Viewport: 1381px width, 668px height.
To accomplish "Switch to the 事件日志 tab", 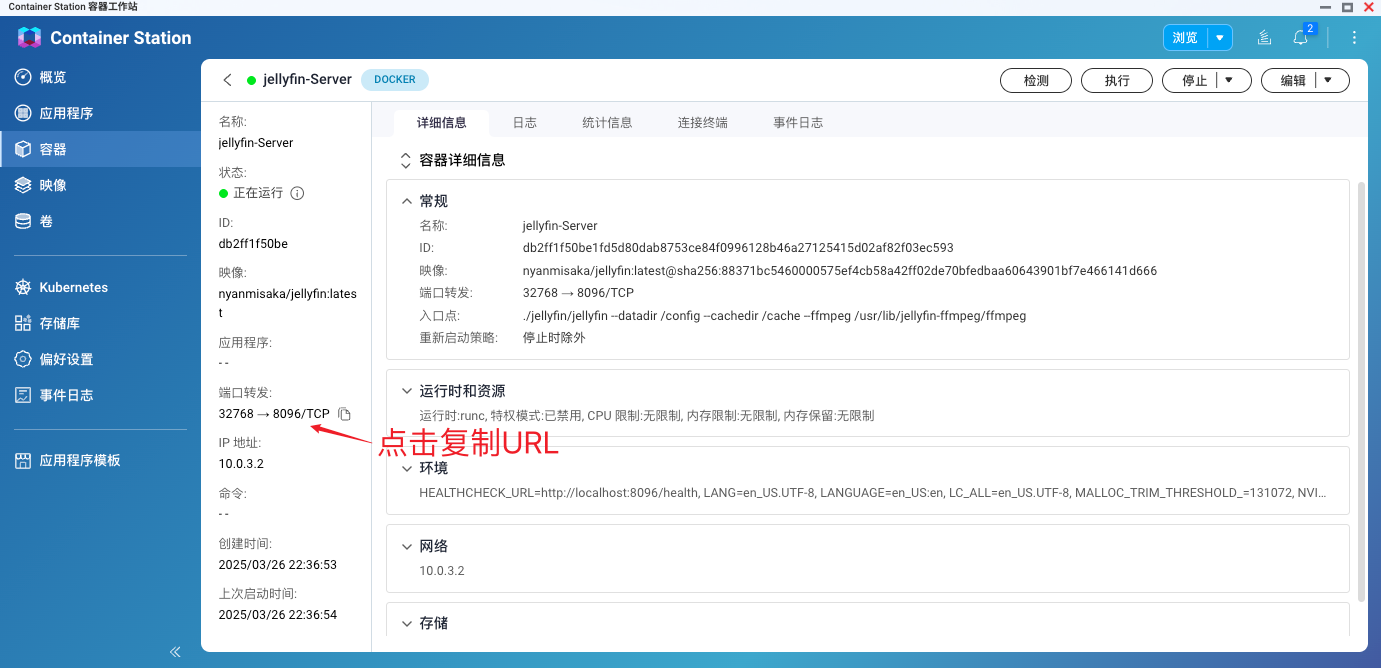I will tap(798, 123).
